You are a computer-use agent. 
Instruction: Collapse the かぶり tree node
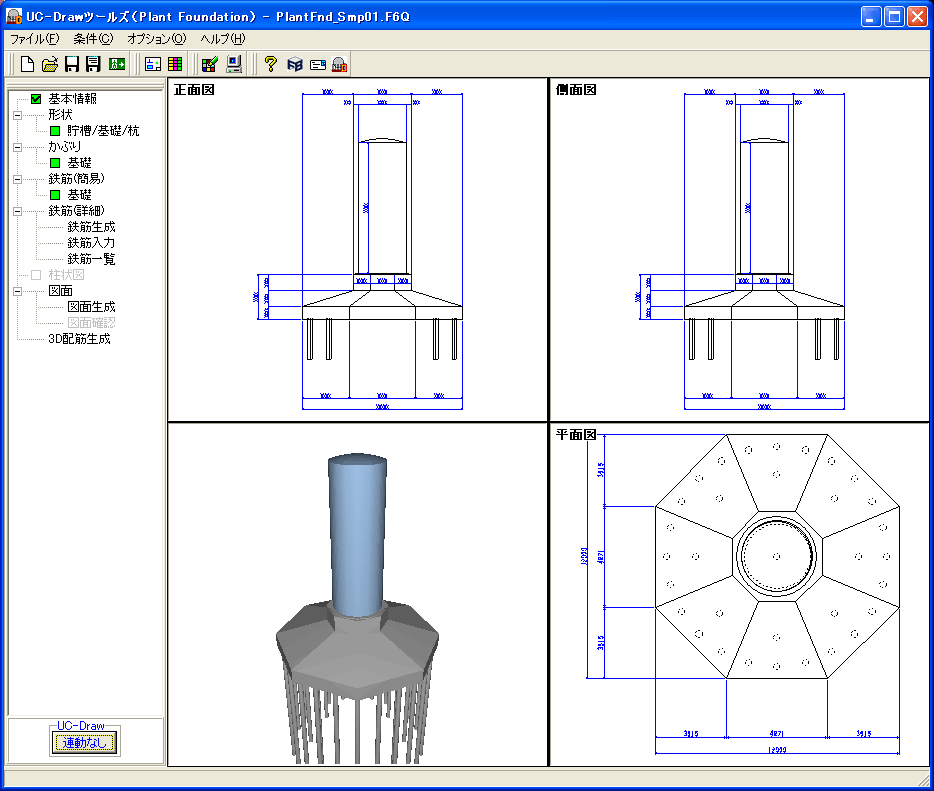pos(18,147)
